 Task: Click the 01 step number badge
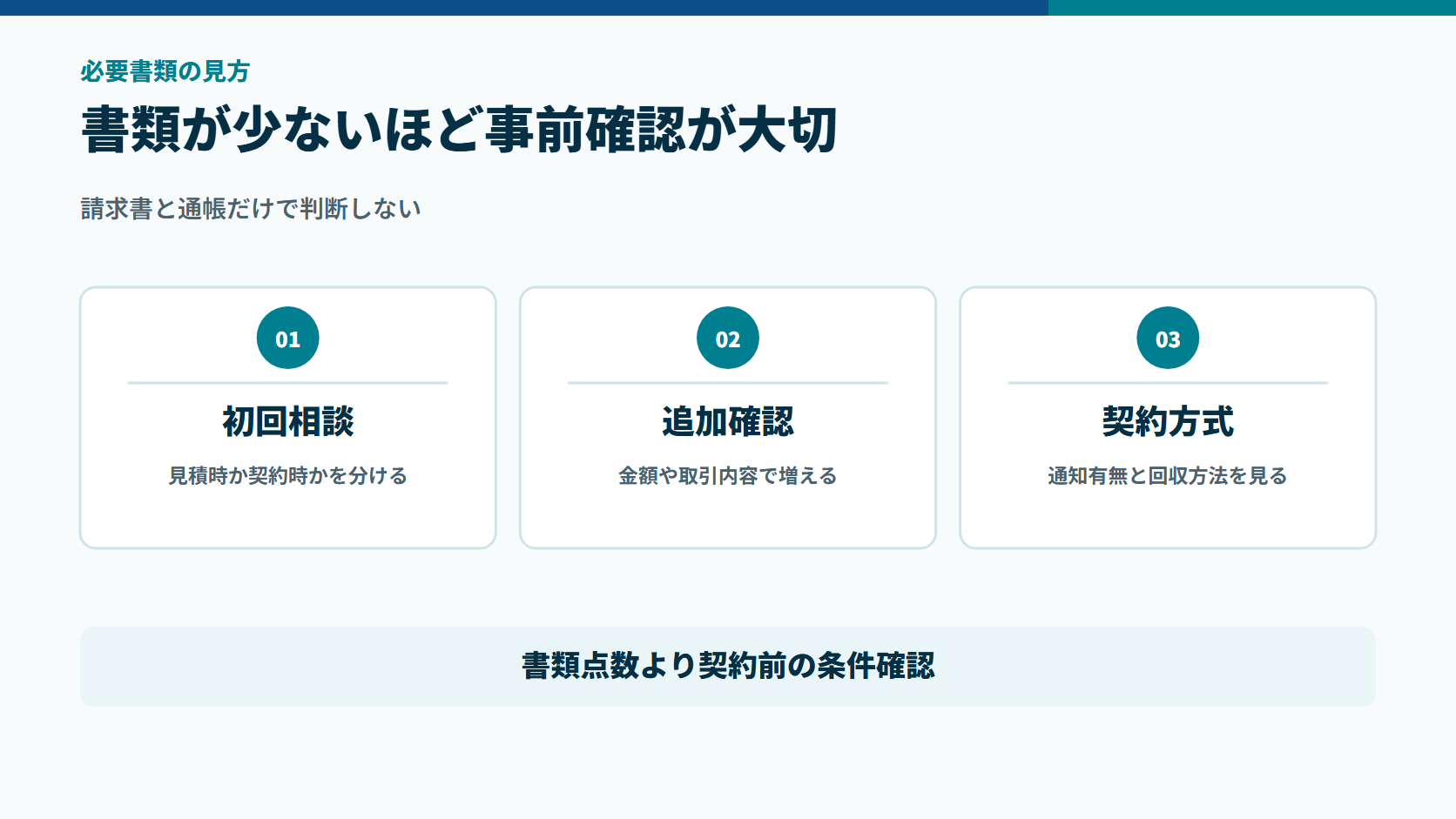tap(288, 338)
